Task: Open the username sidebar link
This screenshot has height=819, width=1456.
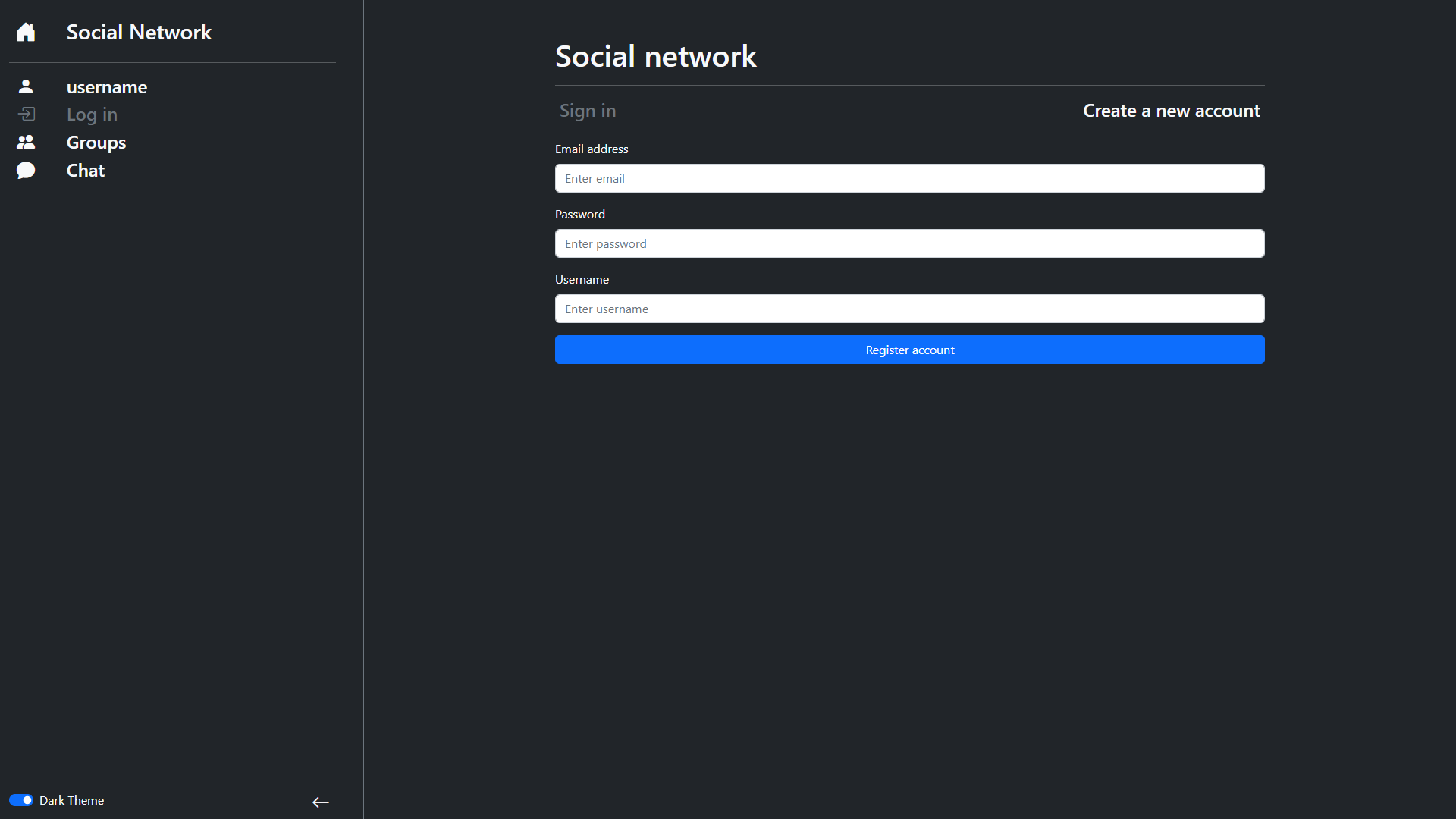Action: 107,87
